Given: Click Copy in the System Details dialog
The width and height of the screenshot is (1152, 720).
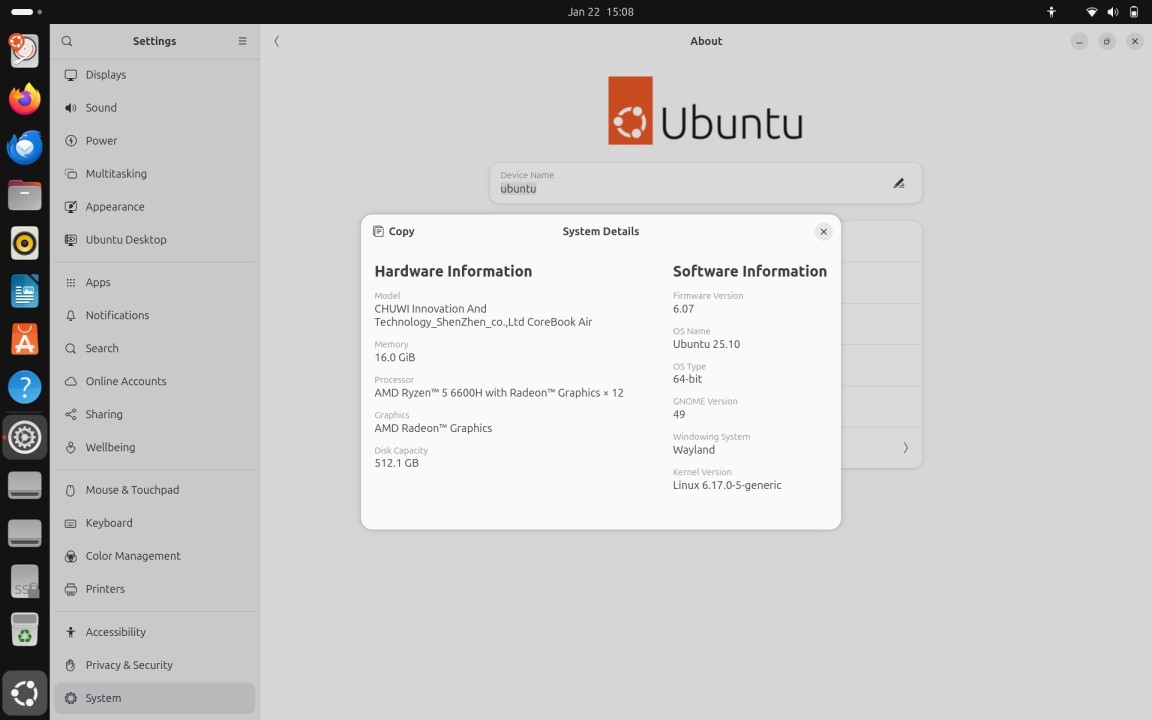Looking at the screenshot, I should click(x=393, y=231).
